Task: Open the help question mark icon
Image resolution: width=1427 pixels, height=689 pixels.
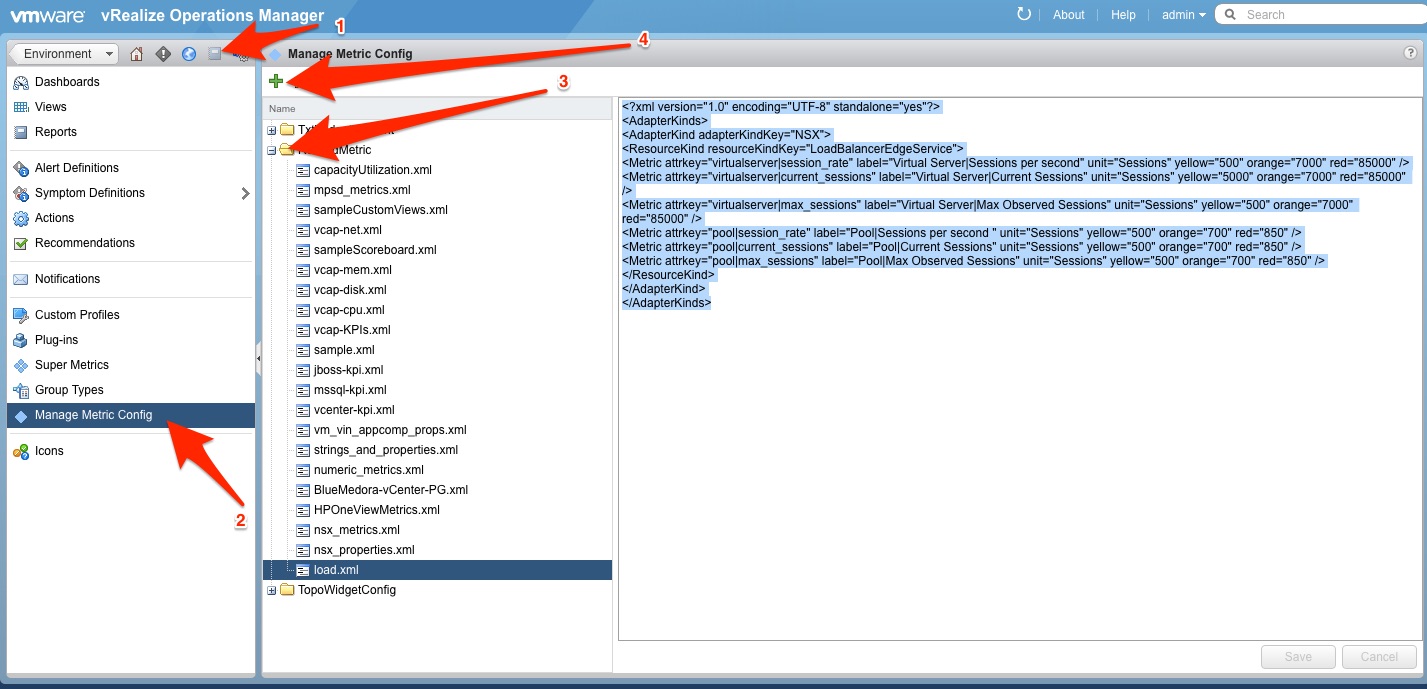Action: pyautogui.click(x=1410, y=54)
